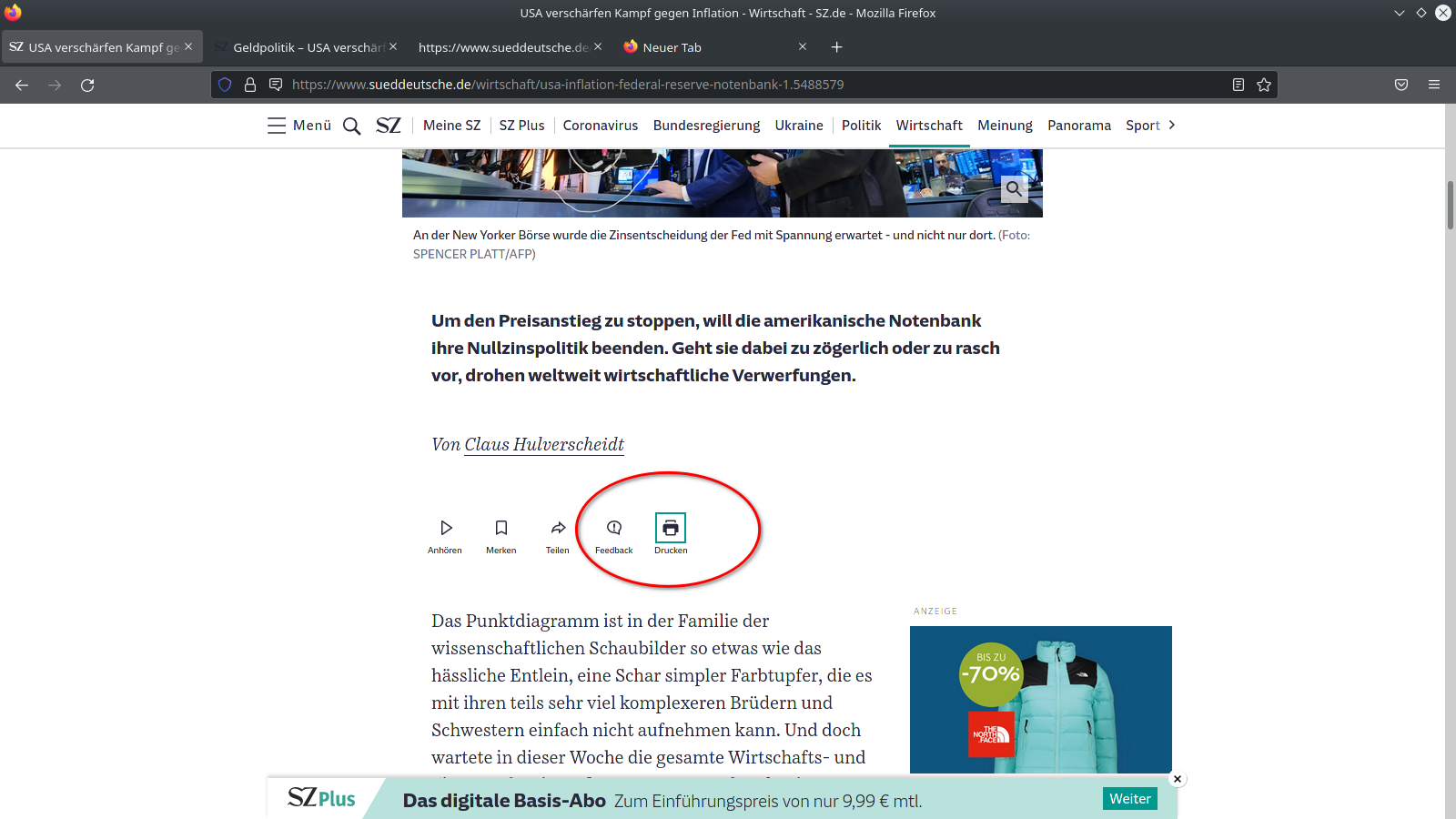Reload the page in Firefox
The image size is (1456, 819).
click(87, 85)
